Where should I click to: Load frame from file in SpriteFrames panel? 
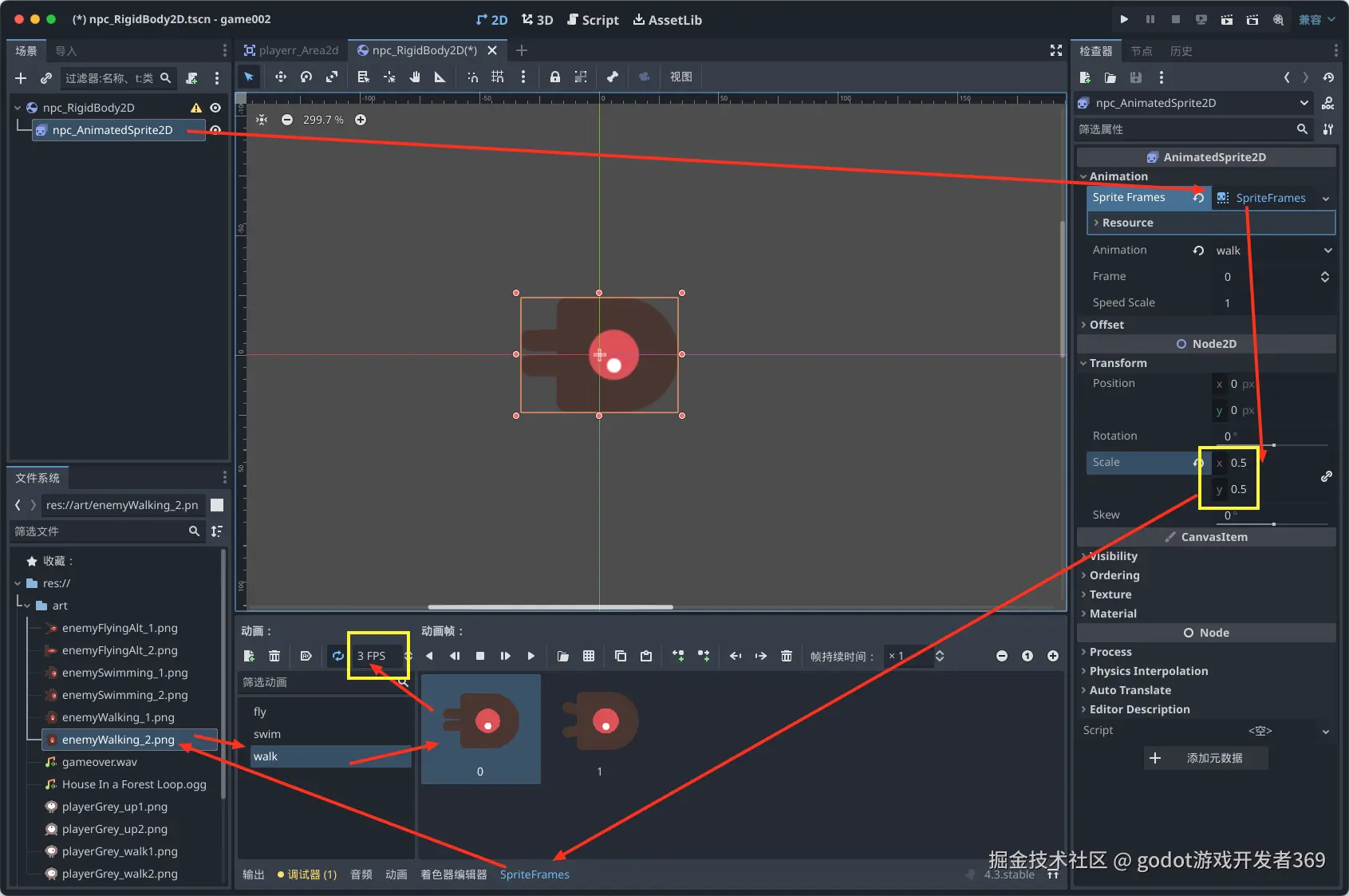[x=563, y=656]
